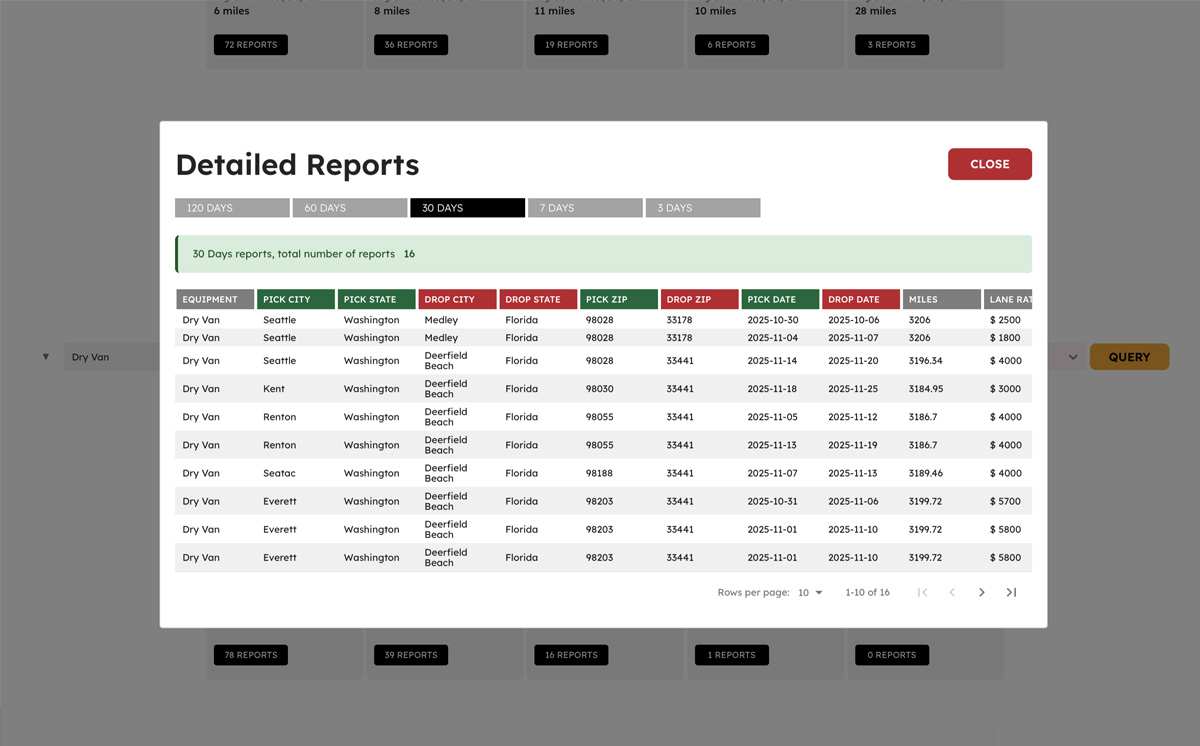Open the rows per page dropdown
Screen dimensions: 1200x746
point(810,593)
